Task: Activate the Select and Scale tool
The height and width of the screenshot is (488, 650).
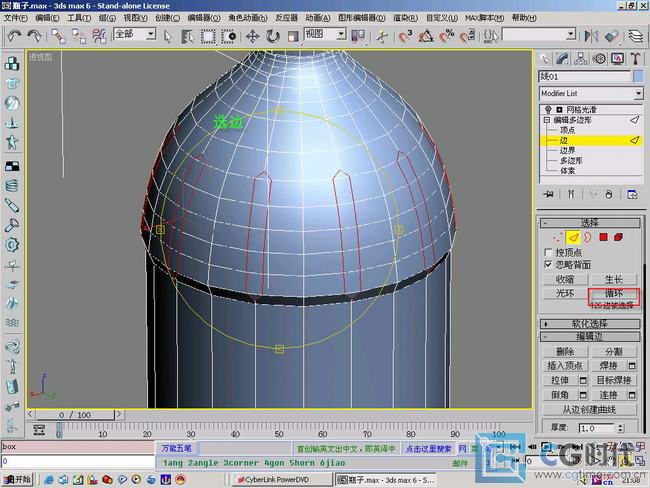Action: click(x=293, y=36)
